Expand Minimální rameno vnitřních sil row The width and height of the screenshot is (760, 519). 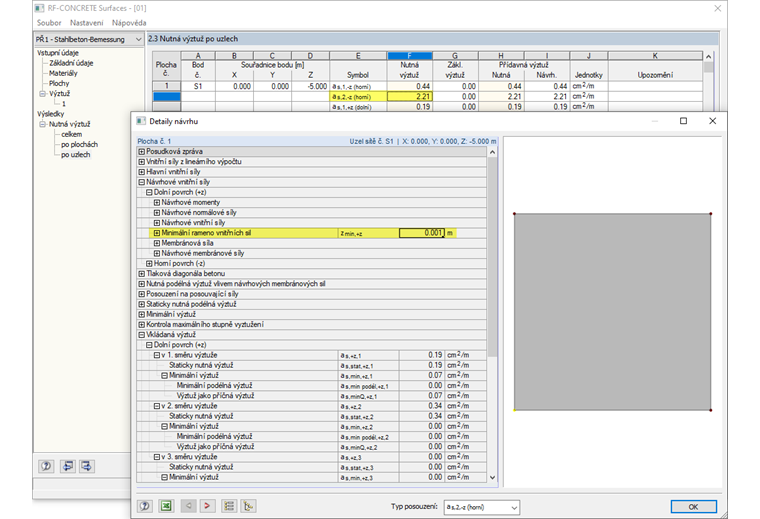pyautogui.click(x=157, y=233)
